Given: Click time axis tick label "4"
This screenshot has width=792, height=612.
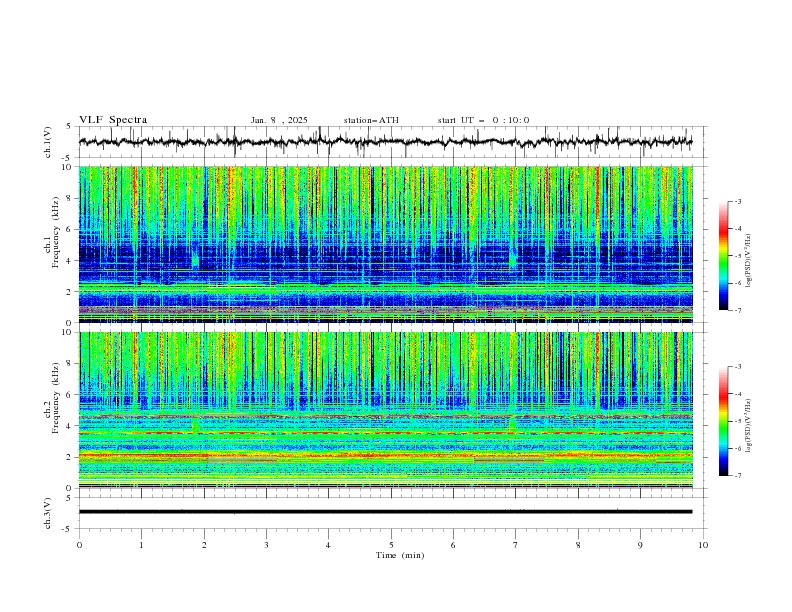Looking at the screenshot, I should (x=328, y=545).
